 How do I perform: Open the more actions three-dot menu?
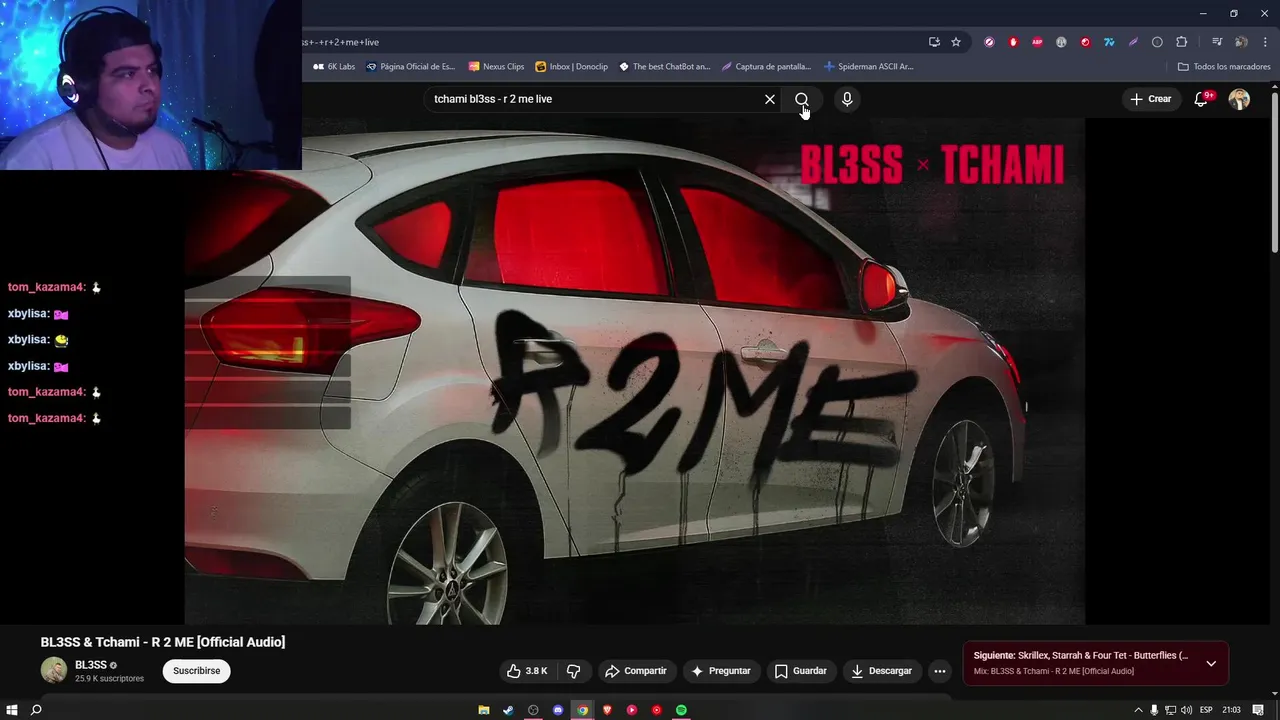point(939,671)
